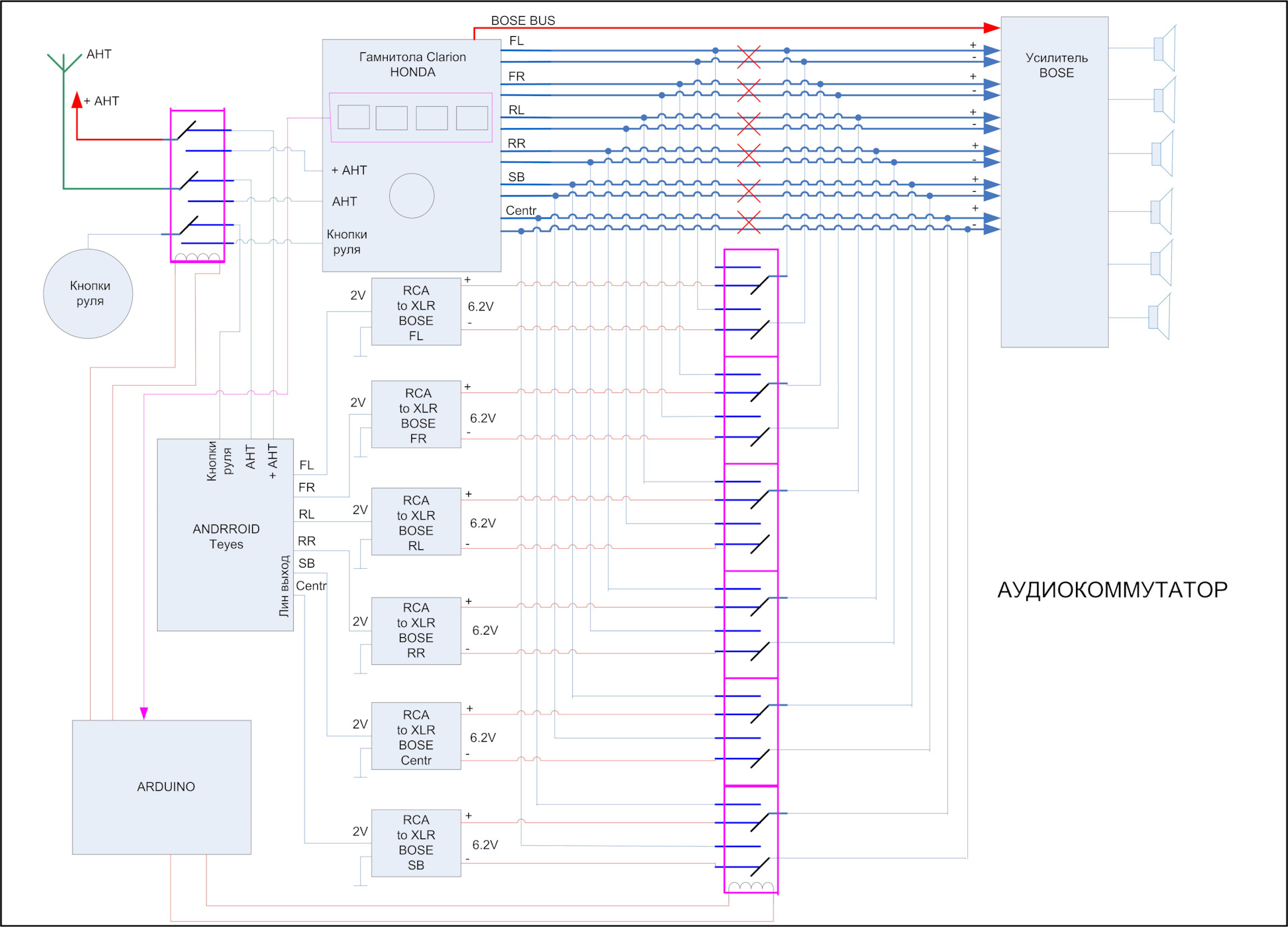Select the Гамнитола Clarion HONDA block title
The height and width of the screenshot is (927, 1288).
point(413,64)
